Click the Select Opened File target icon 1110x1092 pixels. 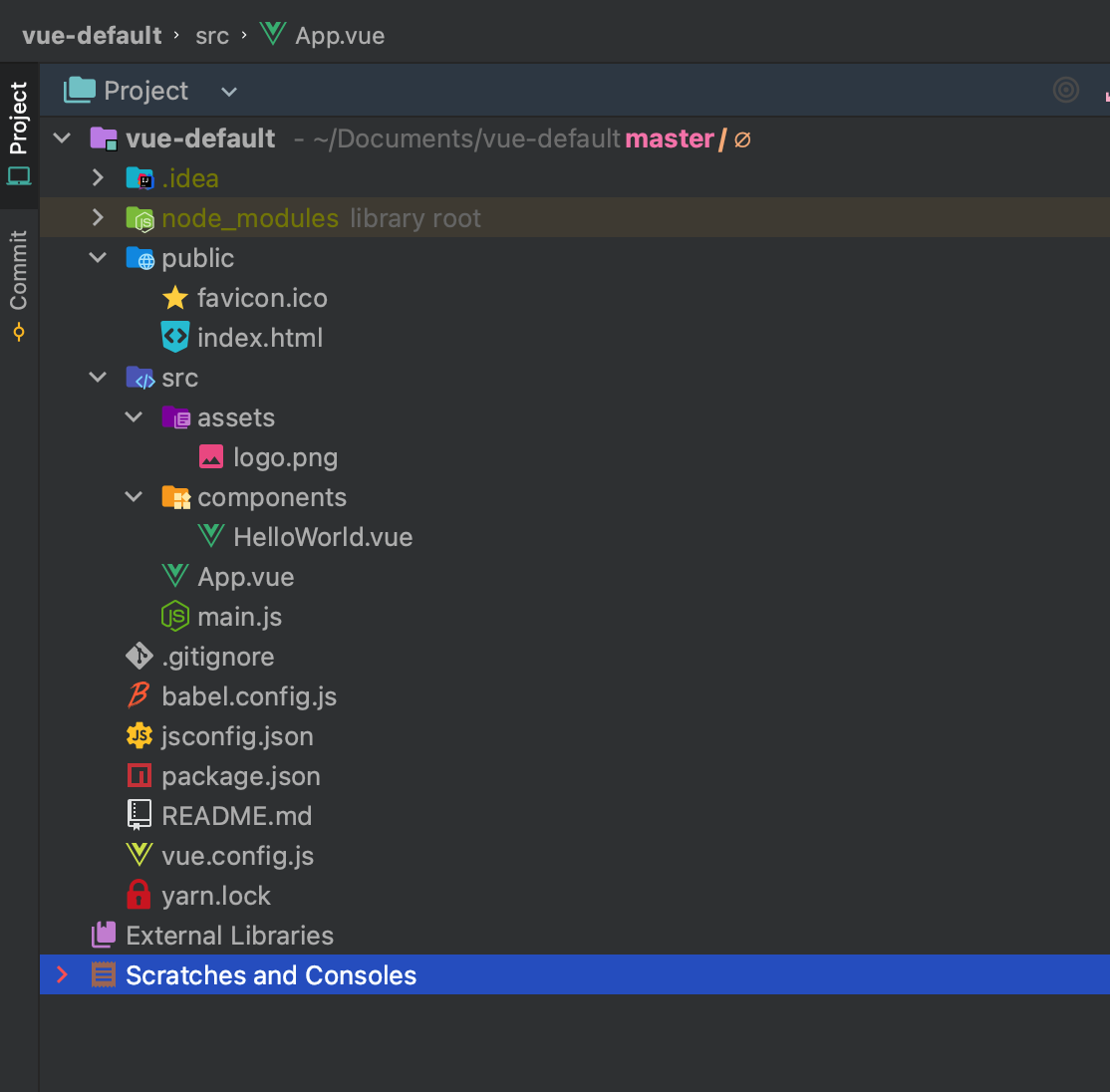(x=1065, y=90)
